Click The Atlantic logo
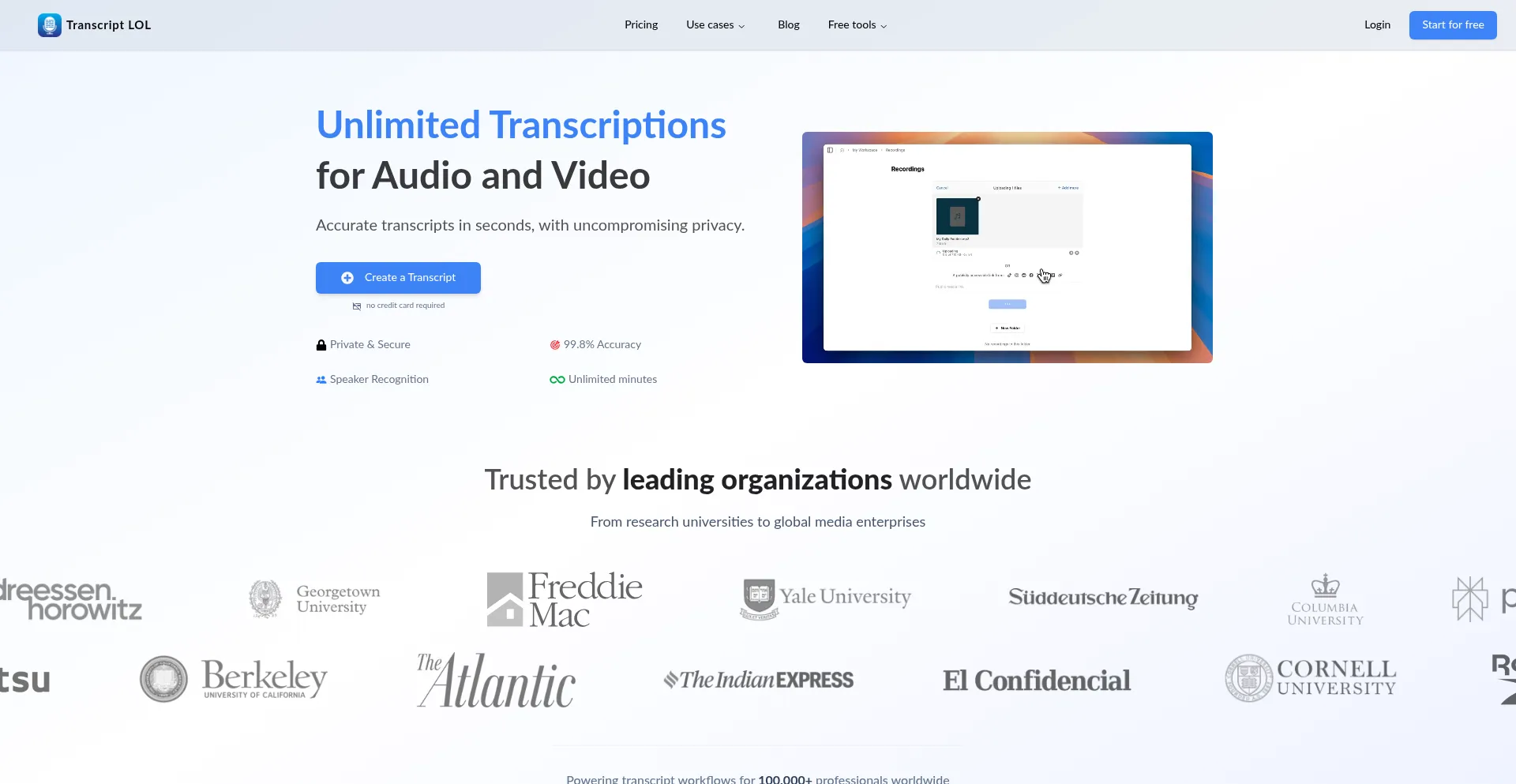Viewport: 1516px width, 784px height. [x=497, y=680]
